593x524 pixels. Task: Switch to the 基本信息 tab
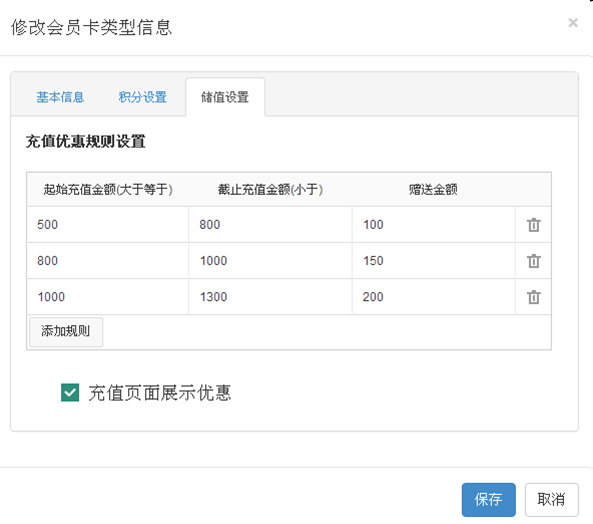(x=60, y=97)
